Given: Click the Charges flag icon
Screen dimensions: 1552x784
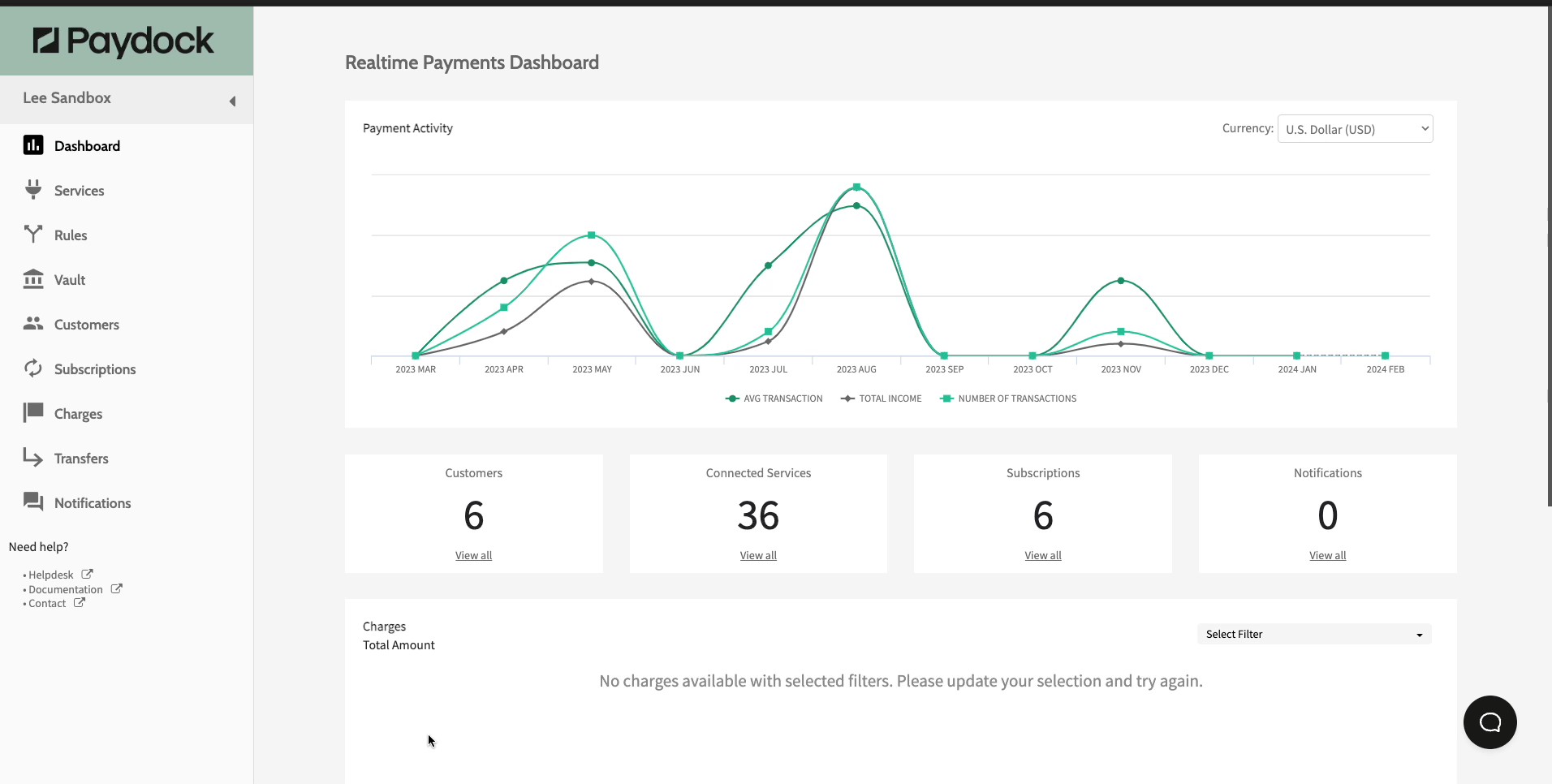Looking at the screenshot, I should coord(33,413).
